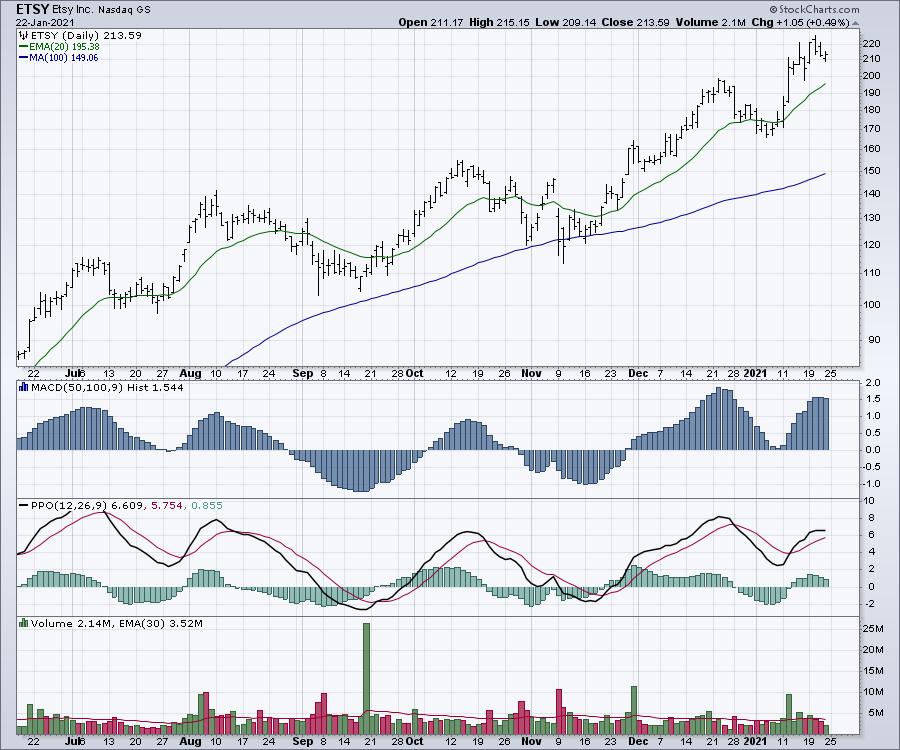Click the price bar icon before ETSY (Daily)
The width and height of the screenshot is (900, 750).
click(x=24, y=36)
